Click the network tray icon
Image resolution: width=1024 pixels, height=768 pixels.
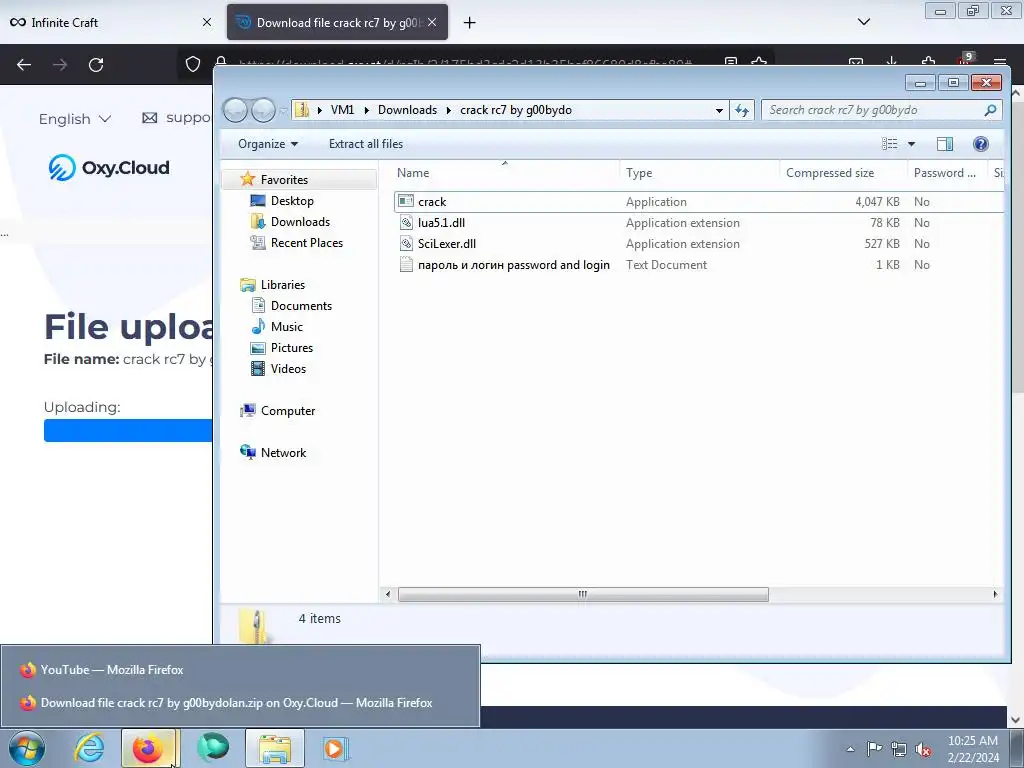(x=899, y=750)
